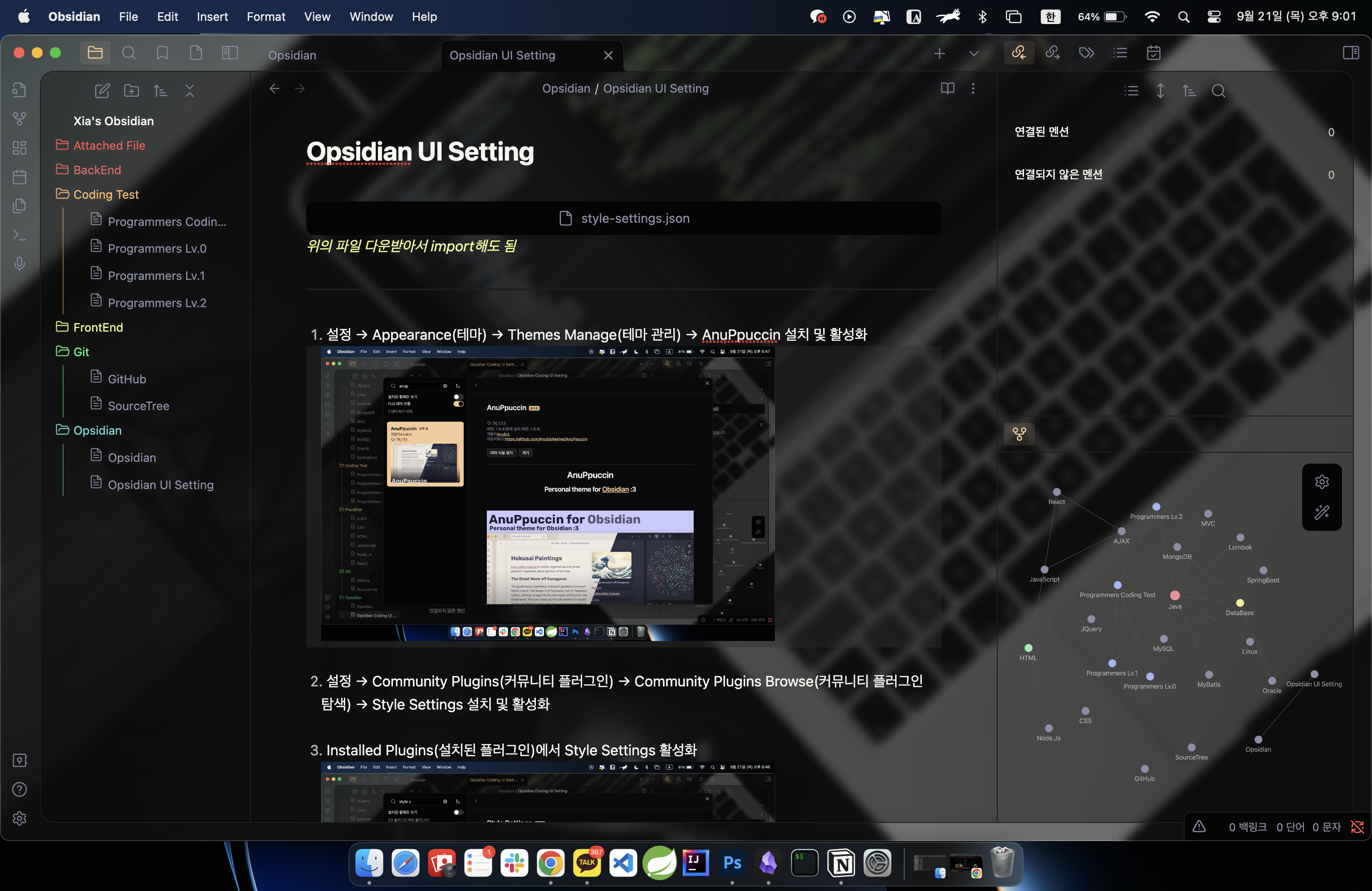Open the Format menu
This screenshot has width=1372, height=891.
pyautogui.click(x=266, y=17)
